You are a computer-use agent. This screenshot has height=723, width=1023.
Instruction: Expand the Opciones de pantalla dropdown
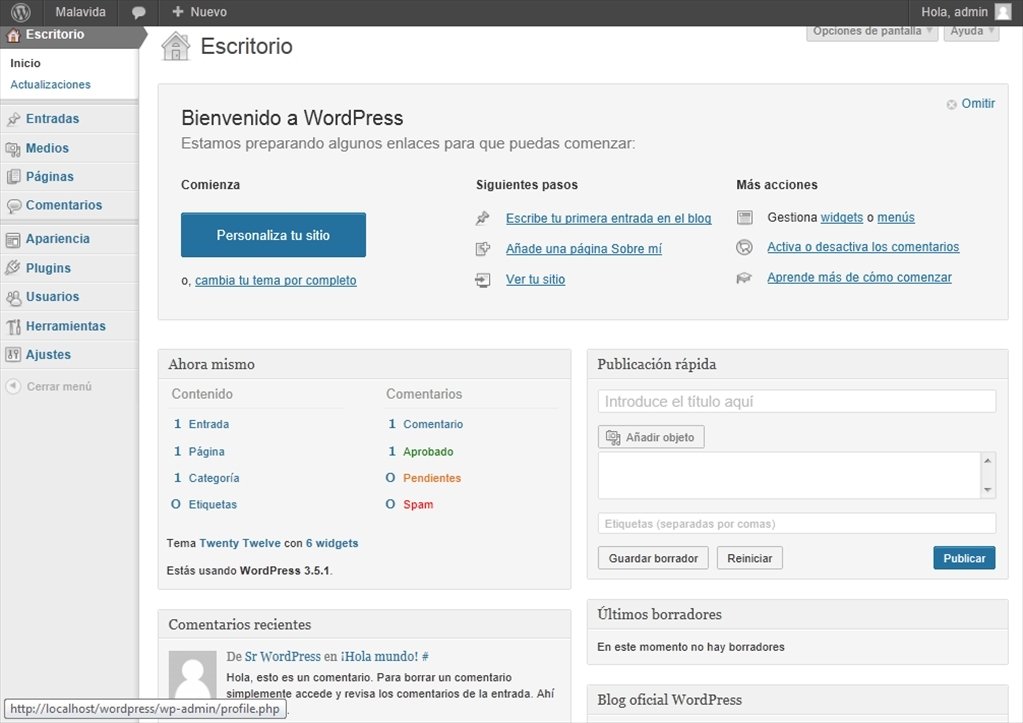(x=872, y=31)
